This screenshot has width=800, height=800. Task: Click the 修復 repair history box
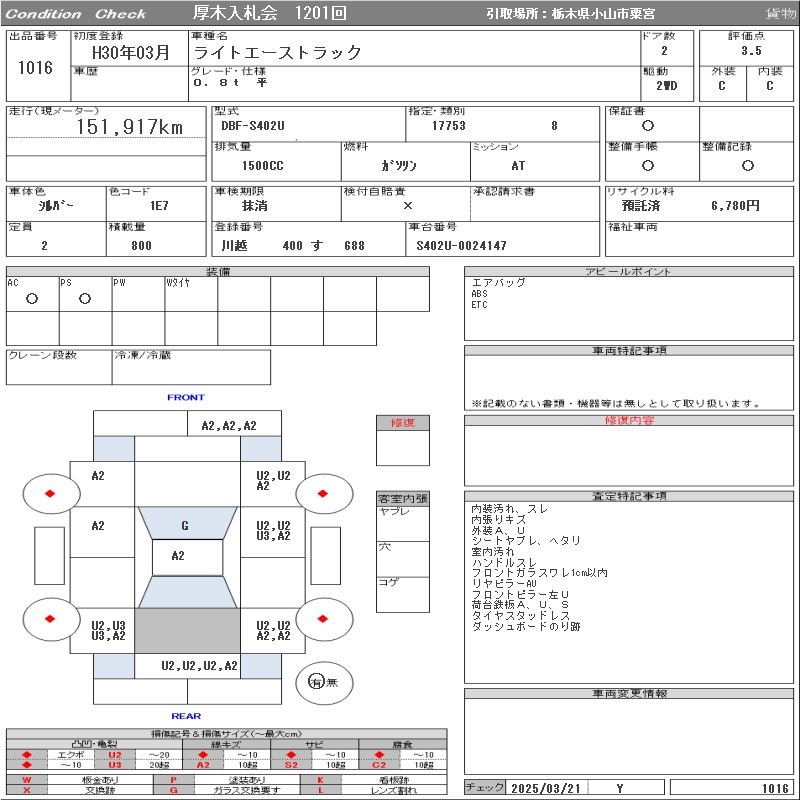(403, 440)
